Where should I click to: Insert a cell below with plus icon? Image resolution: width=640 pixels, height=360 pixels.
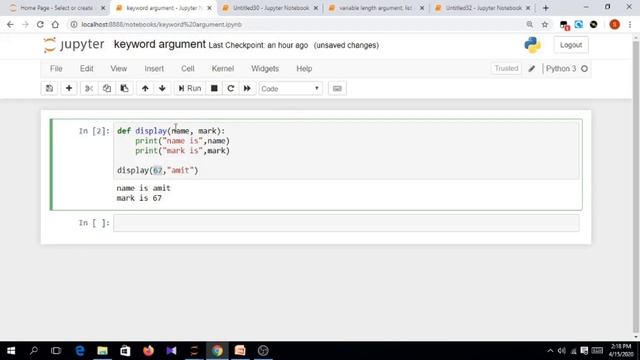69,89
